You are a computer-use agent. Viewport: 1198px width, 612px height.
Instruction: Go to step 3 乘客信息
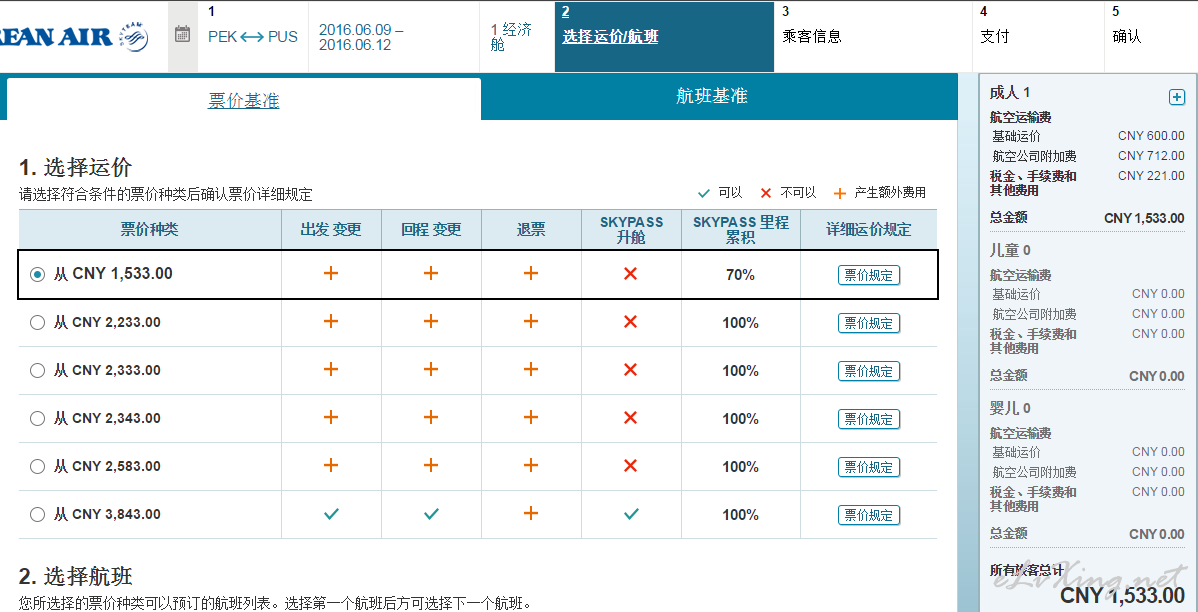tap(812, 36)
